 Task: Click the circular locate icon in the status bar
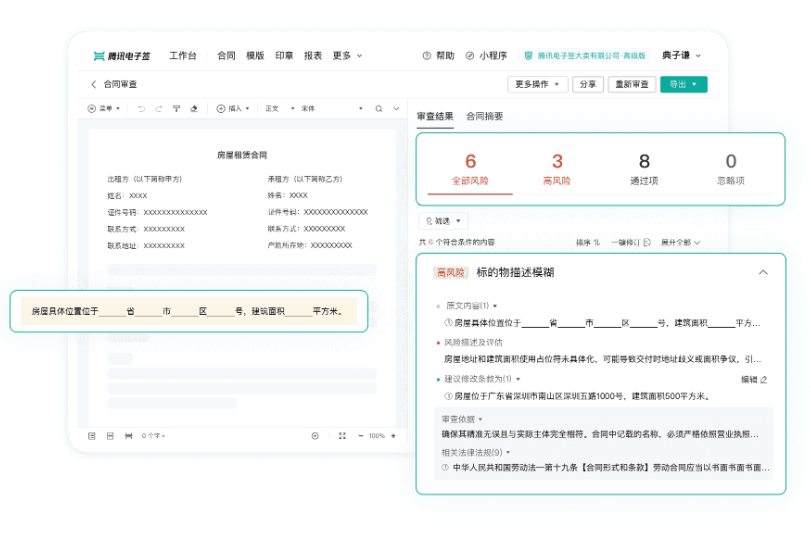(315, 436)
